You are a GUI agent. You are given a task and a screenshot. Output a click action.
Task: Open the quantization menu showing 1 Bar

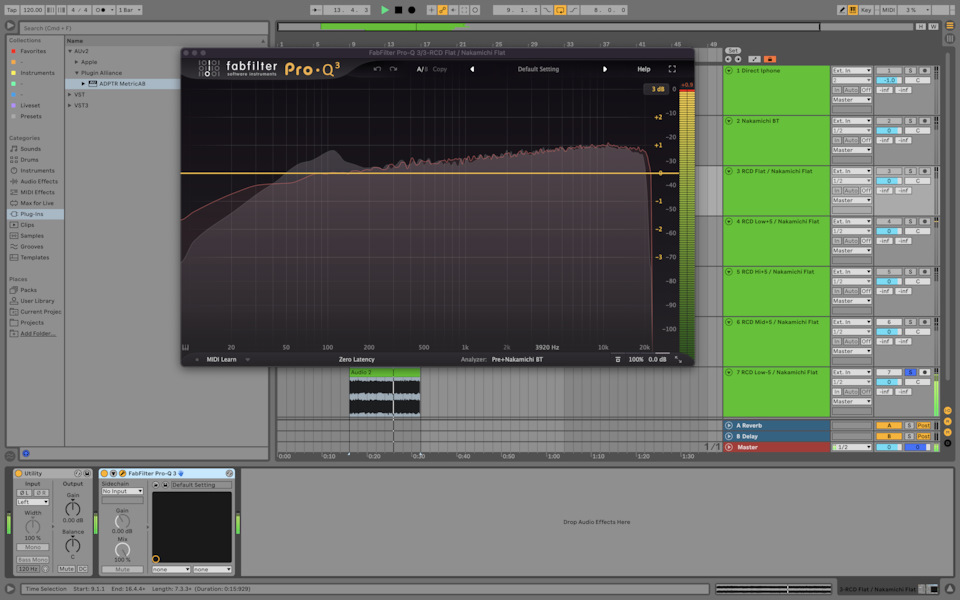(129, 10)
